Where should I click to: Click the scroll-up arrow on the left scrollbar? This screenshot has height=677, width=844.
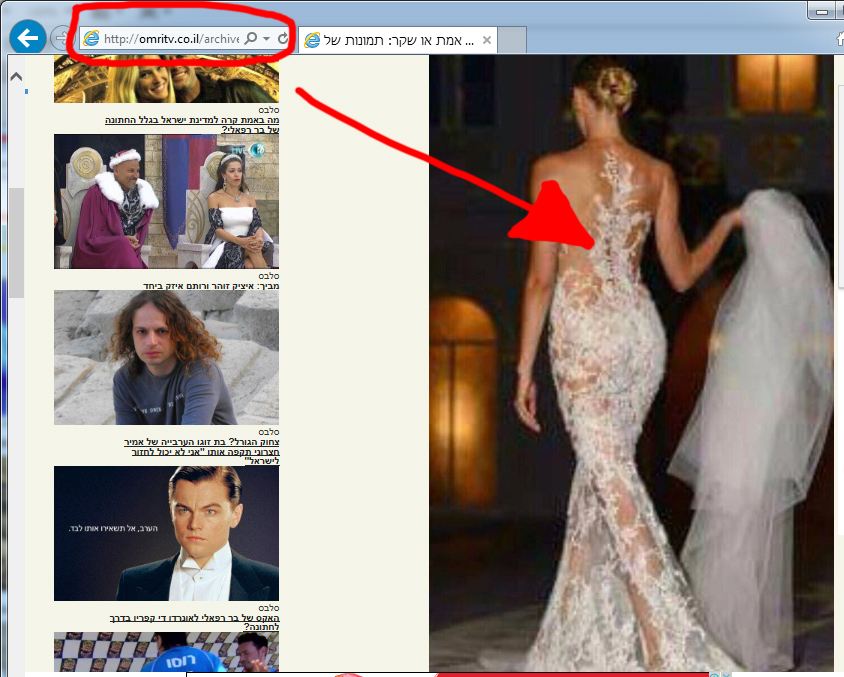click(x=16, y=76)
